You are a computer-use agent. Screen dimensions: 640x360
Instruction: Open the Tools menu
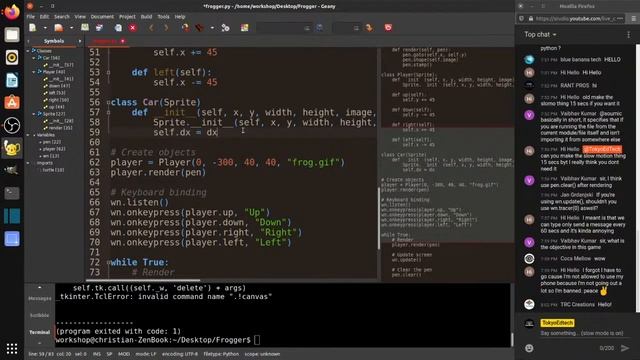tap(163, 17)
